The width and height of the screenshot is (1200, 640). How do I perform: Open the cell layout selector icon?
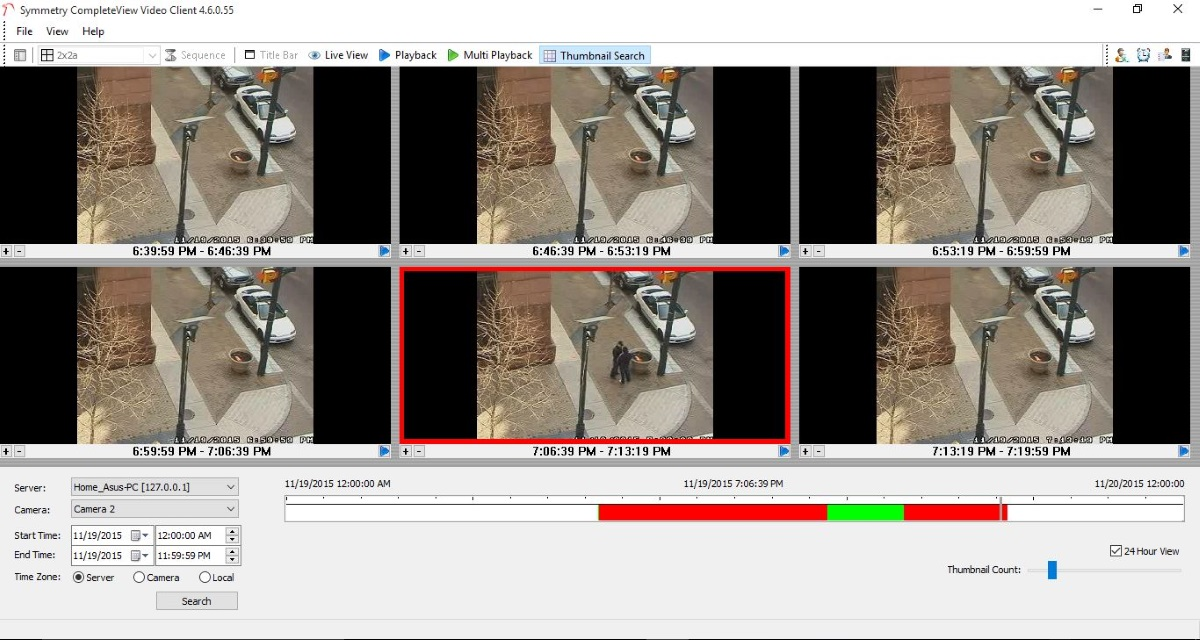click(18, 54)
